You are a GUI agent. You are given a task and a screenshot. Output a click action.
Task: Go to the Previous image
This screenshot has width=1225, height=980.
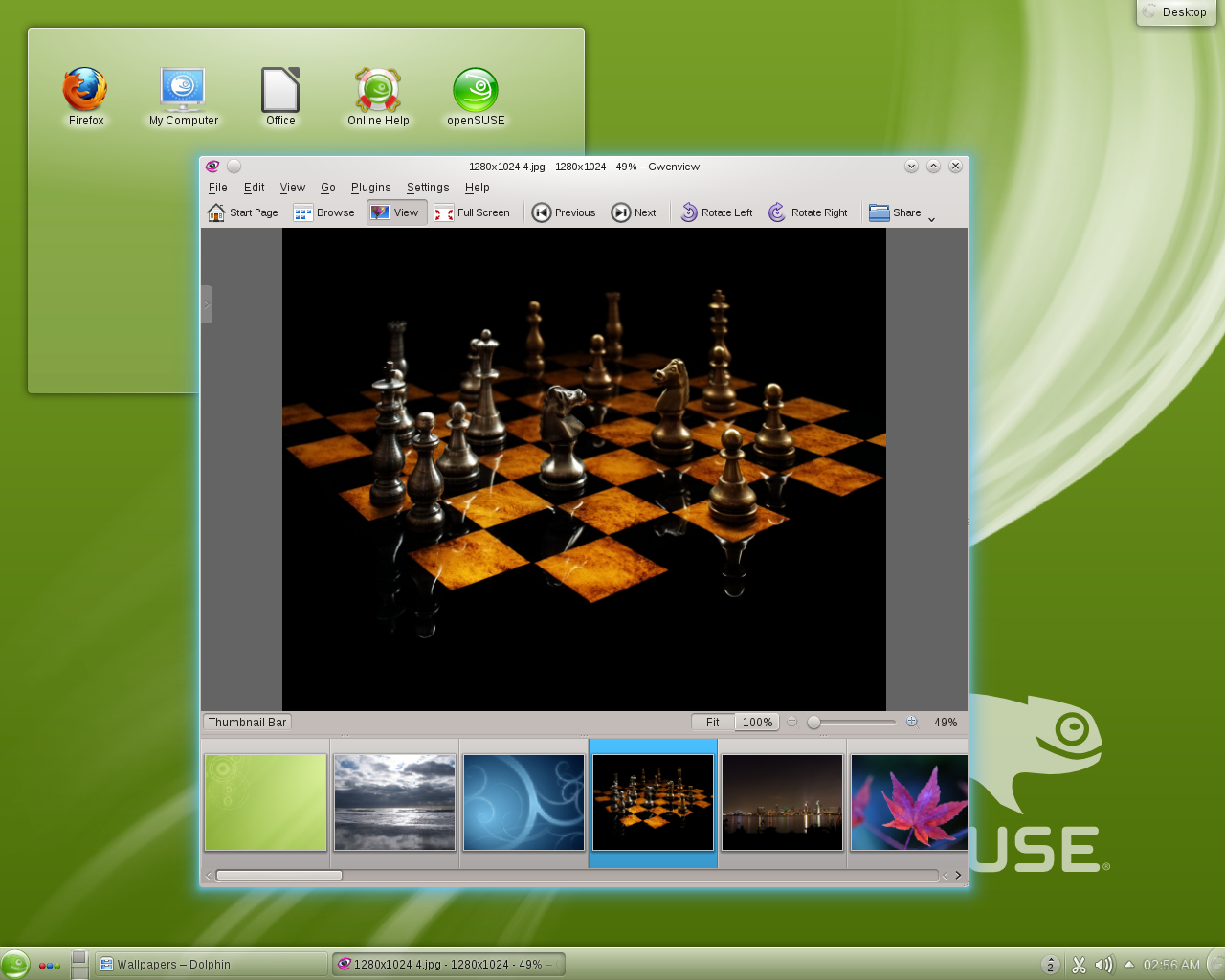[564, 212]
